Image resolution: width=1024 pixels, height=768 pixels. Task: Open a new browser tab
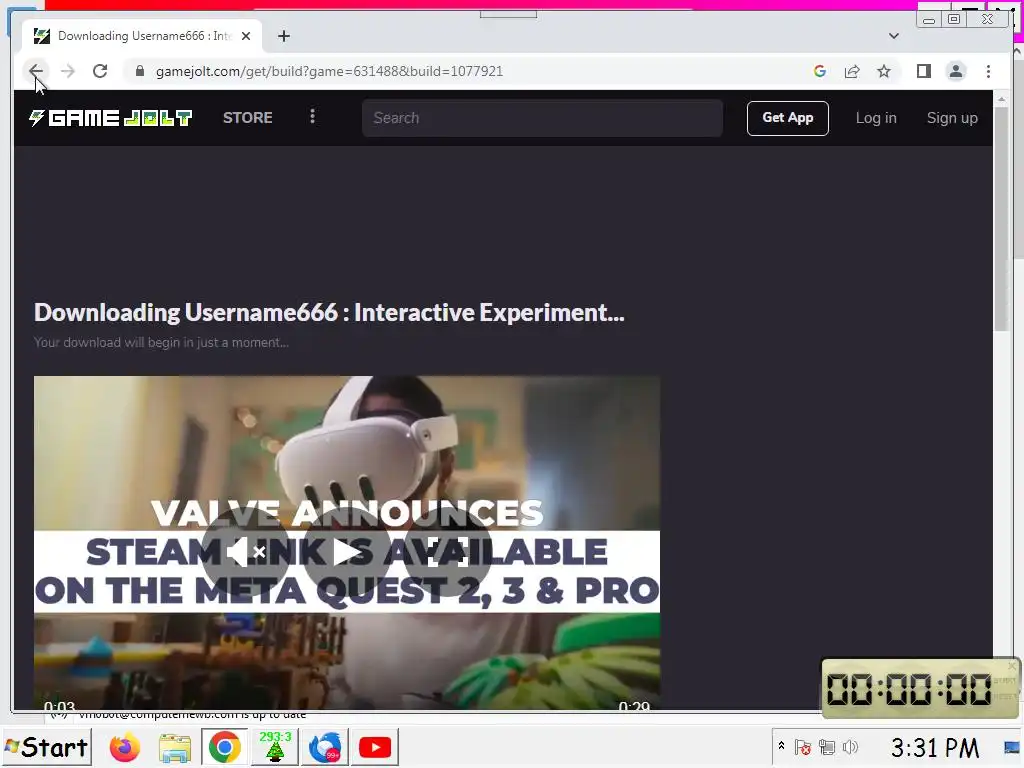[283, 37]
